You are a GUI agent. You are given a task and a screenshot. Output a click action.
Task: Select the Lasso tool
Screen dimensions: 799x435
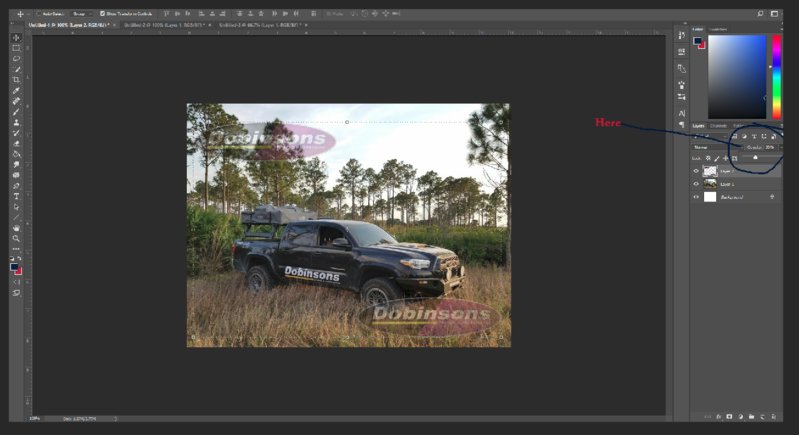pyautogui.click(x=16, y=59)
